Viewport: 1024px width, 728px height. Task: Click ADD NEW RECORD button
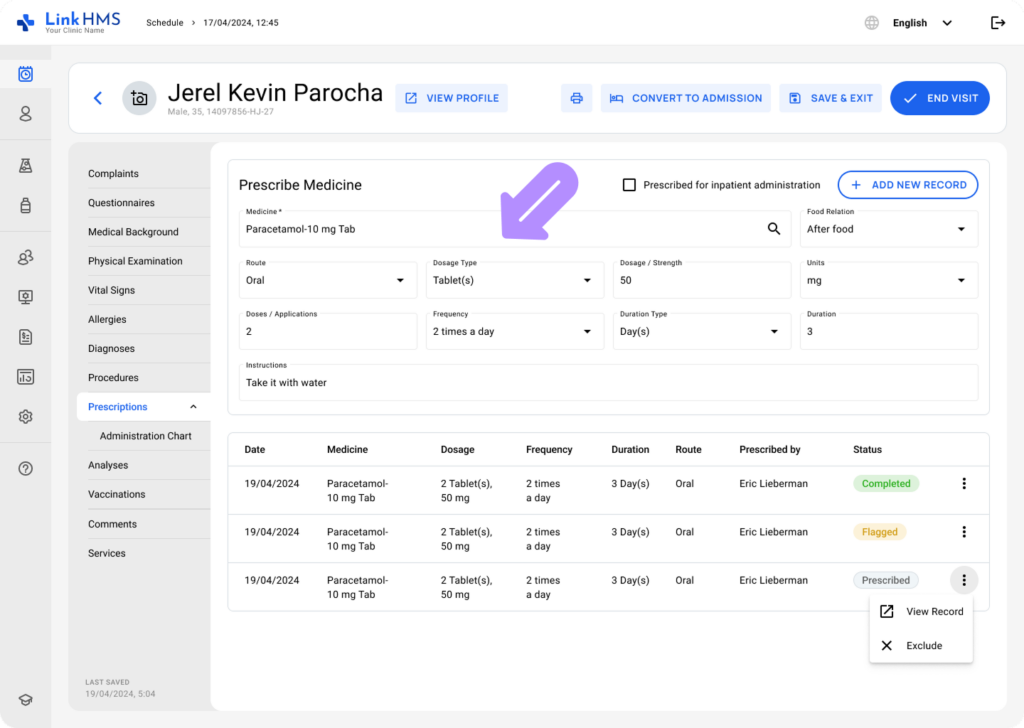(x=907, y=185)
